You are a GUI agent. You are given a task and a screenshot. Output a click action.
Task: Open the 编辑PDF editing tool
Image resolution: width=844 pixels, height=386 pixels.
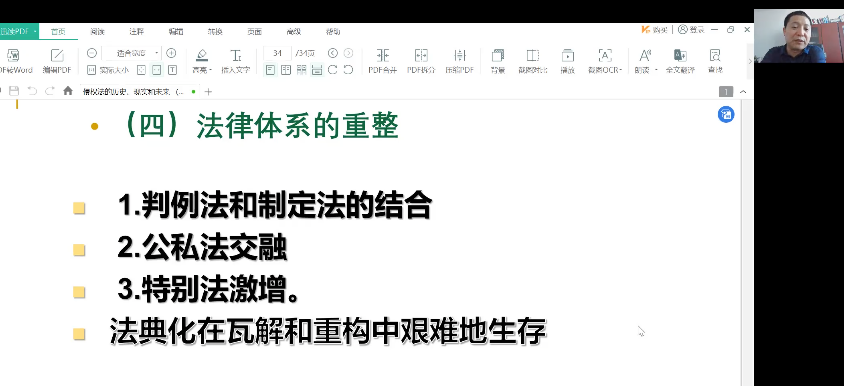click(x=57, y=55)
